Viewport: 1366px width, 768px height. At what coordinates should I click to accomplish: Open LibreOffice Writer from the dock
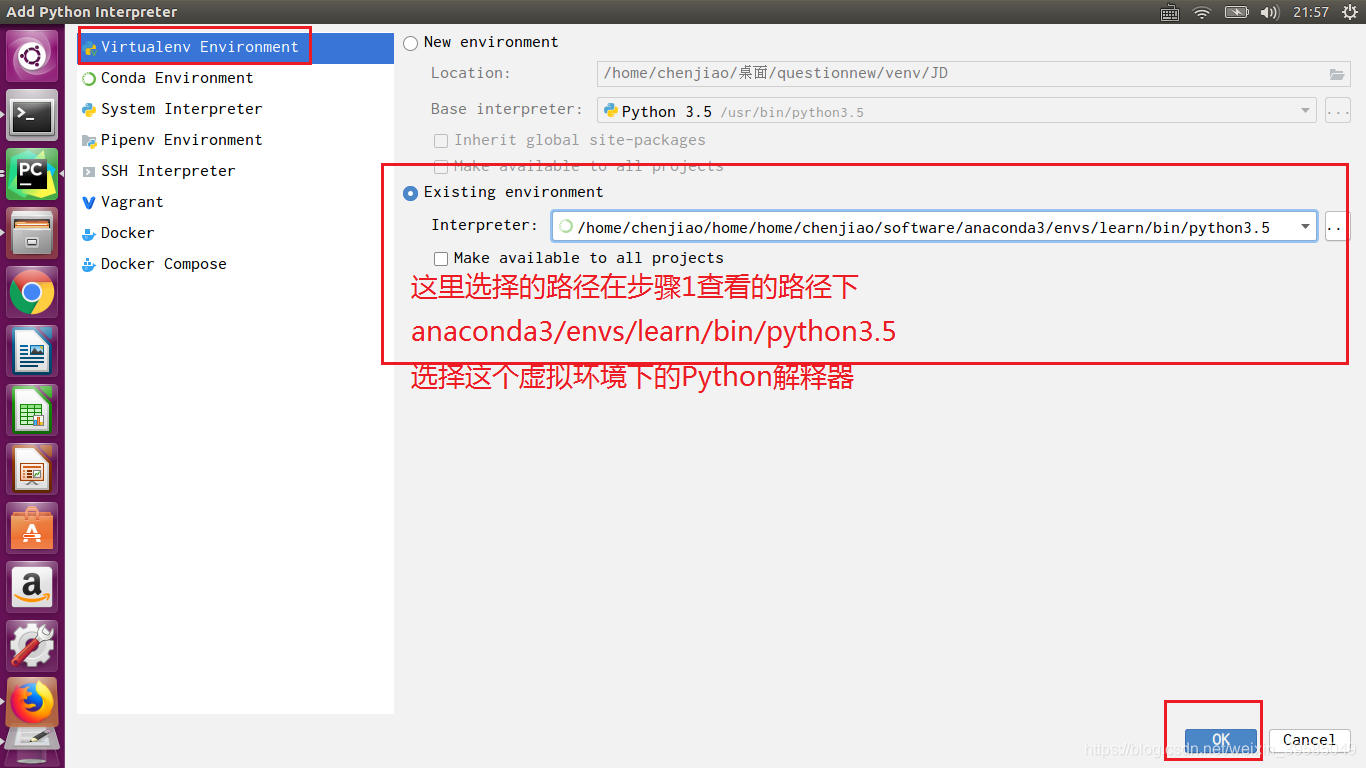[x=33, y=352]
